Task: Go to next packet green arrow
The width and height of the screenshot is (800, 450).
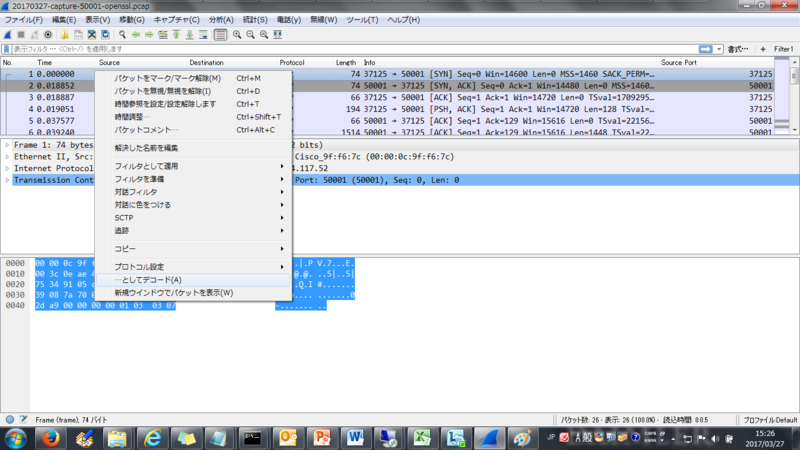Action: (149, 35)
